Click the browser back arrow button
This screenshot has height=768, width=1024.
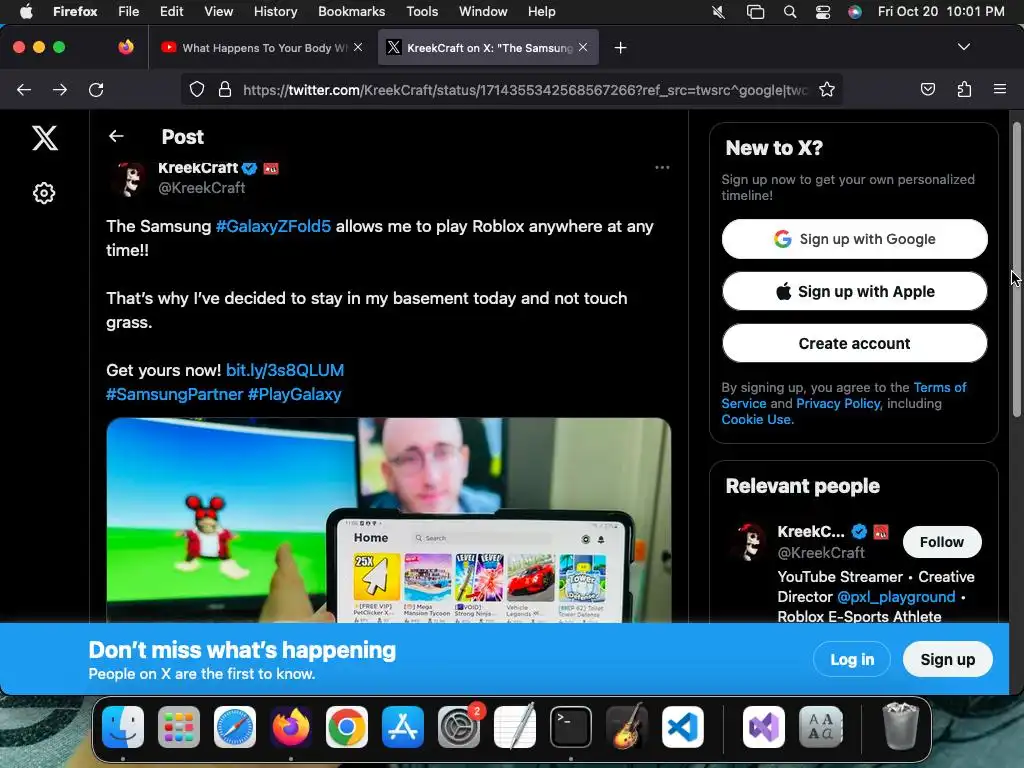pyautogui.click(x=24, y=90)
